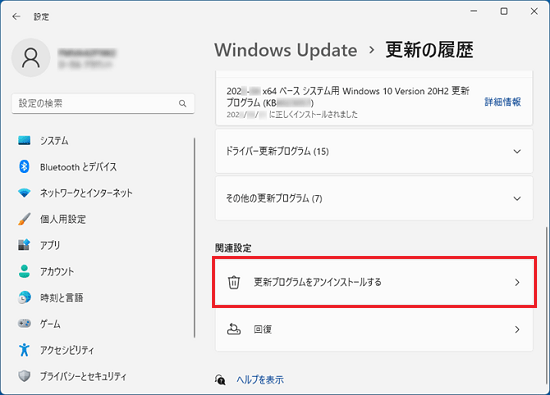Open the 回復 related setting
Screen dimensions: 550x395
(x=374, y=329)
